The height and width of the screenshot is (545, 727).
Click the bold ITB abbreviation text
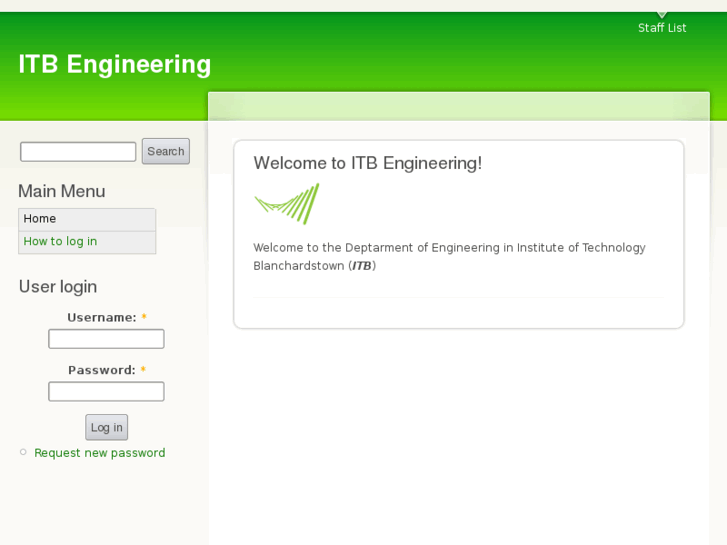pos(362,266)
